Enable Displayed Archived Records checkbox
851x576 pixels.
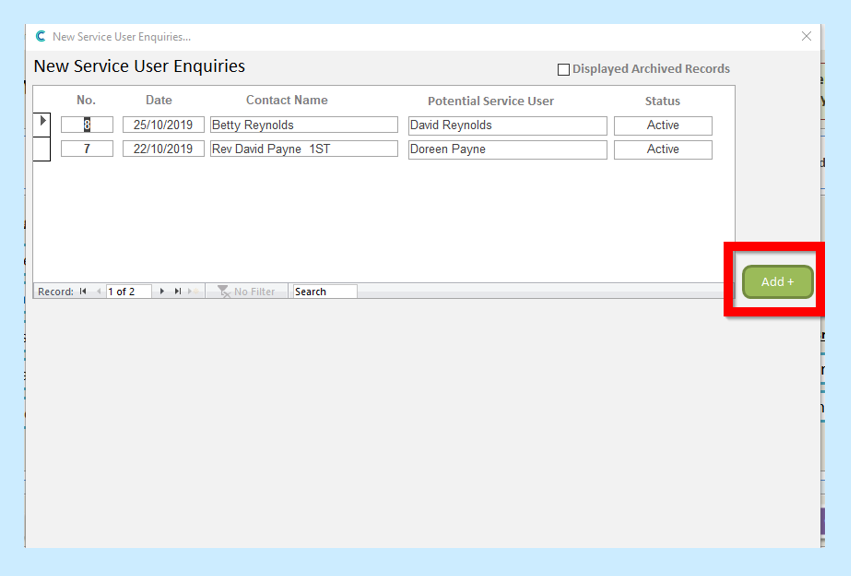pos(563,70)
